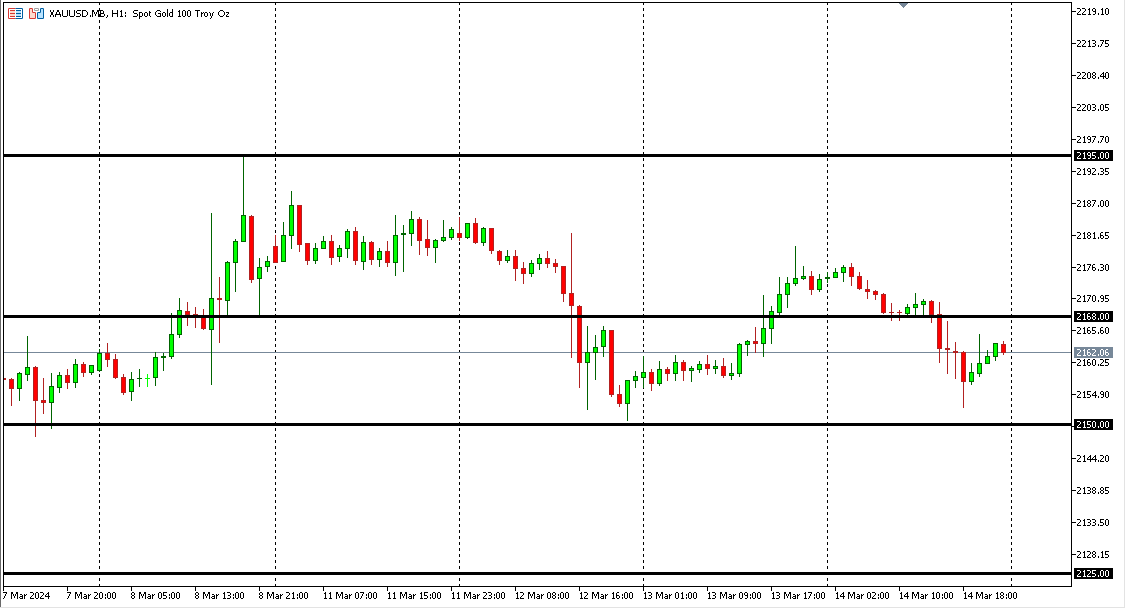This screenshot has height=609, width=1125.
Task: Click the 2208.40 value on price scale
Action: (x=1093, y=75)
